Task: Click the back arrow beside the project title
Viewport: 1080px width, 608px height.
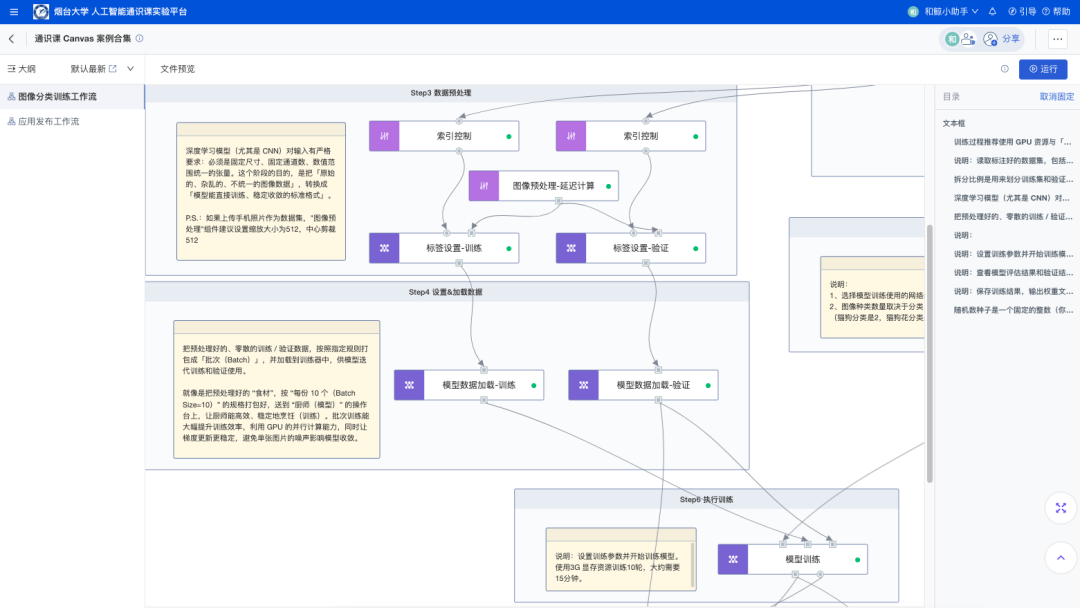Action: (x=12, y=39)
